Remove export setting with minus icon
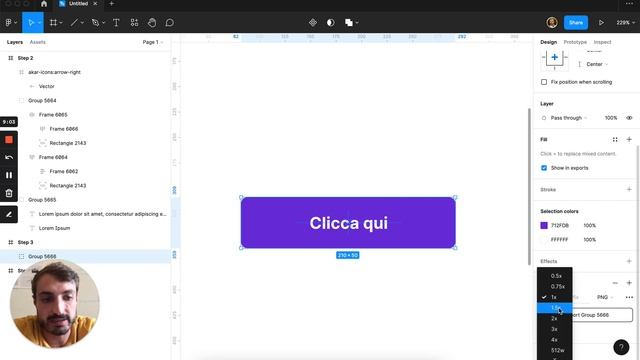Image resolution: width=640 pixels, height=360 pixels. tap(615, 283)
